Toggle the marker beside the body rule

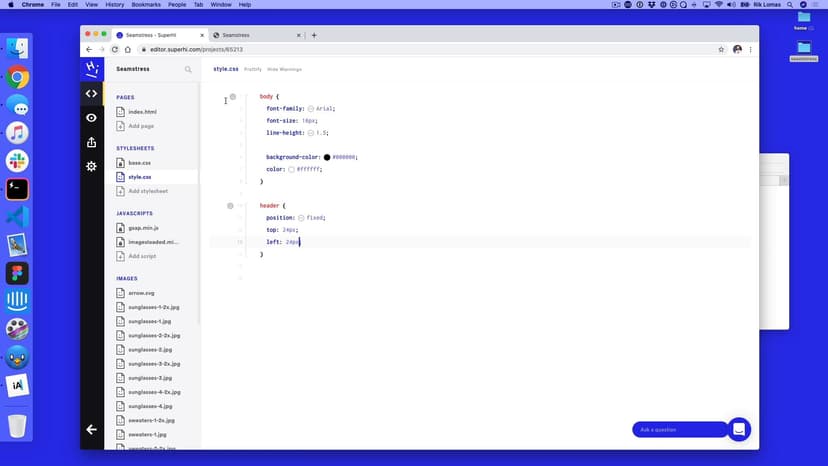click(x=232, y=97)
